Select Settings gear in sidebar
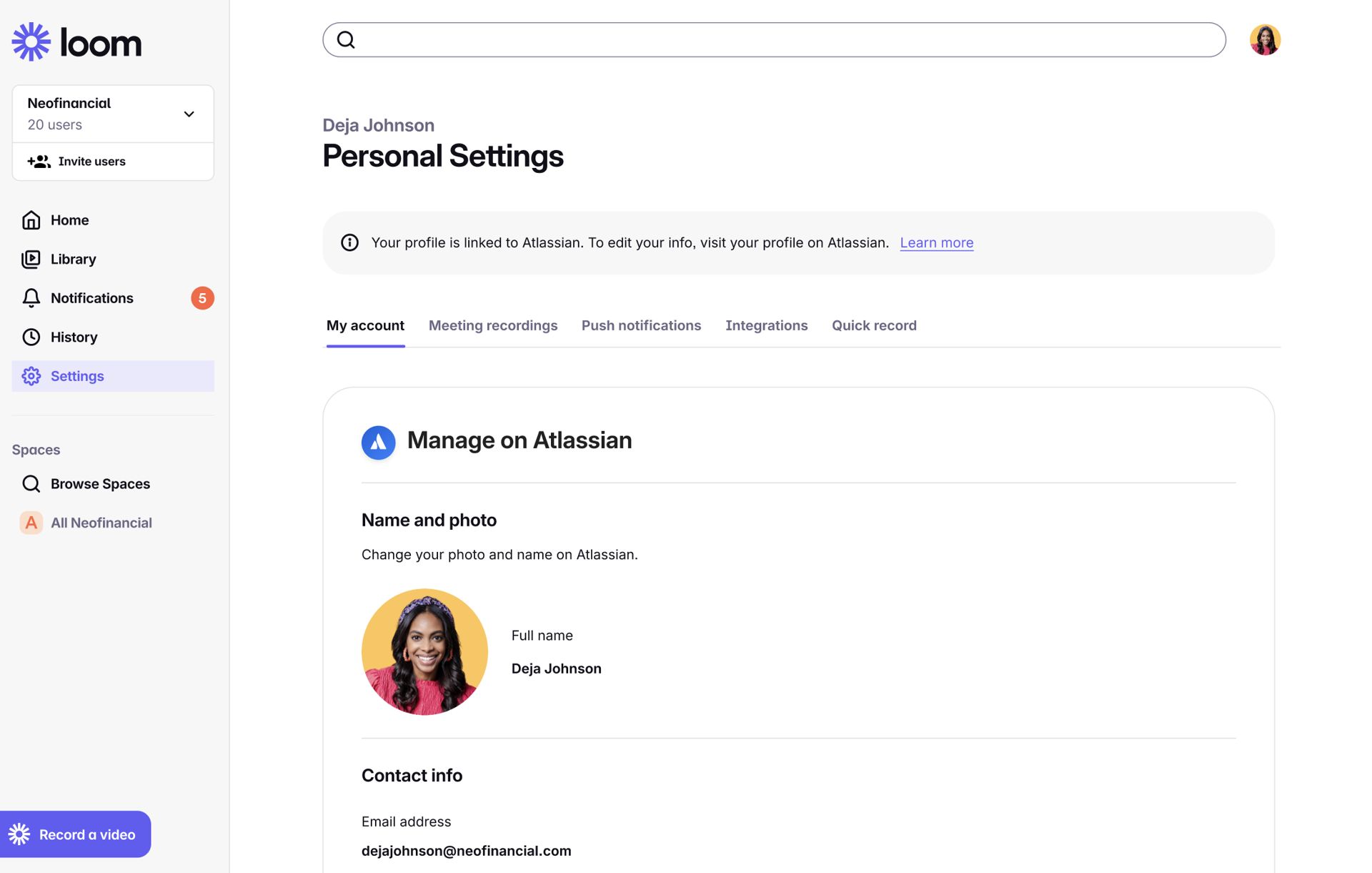Screen dimensions: 1372x873 coord(31,376)
